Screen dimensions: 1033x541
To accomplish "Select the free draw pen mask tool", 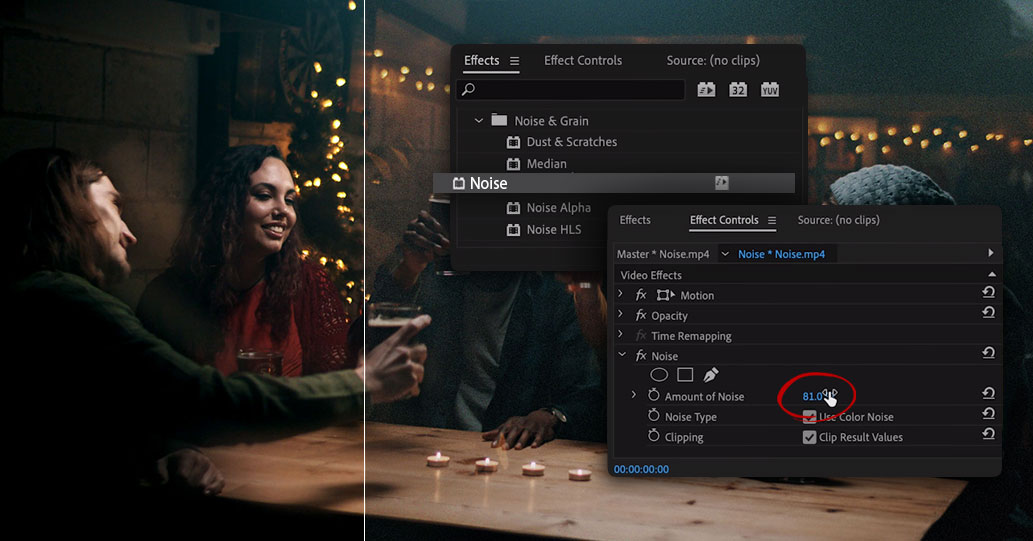I will point(711,375).
